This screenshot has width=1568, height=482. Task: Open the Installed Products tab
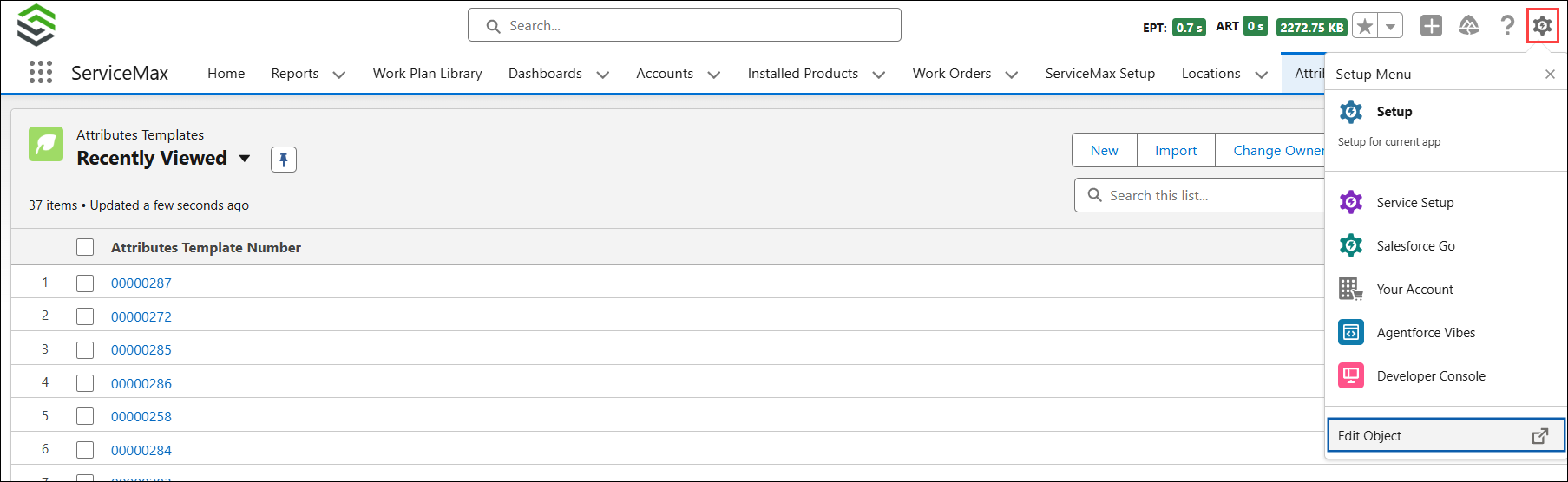coord(803,74)
